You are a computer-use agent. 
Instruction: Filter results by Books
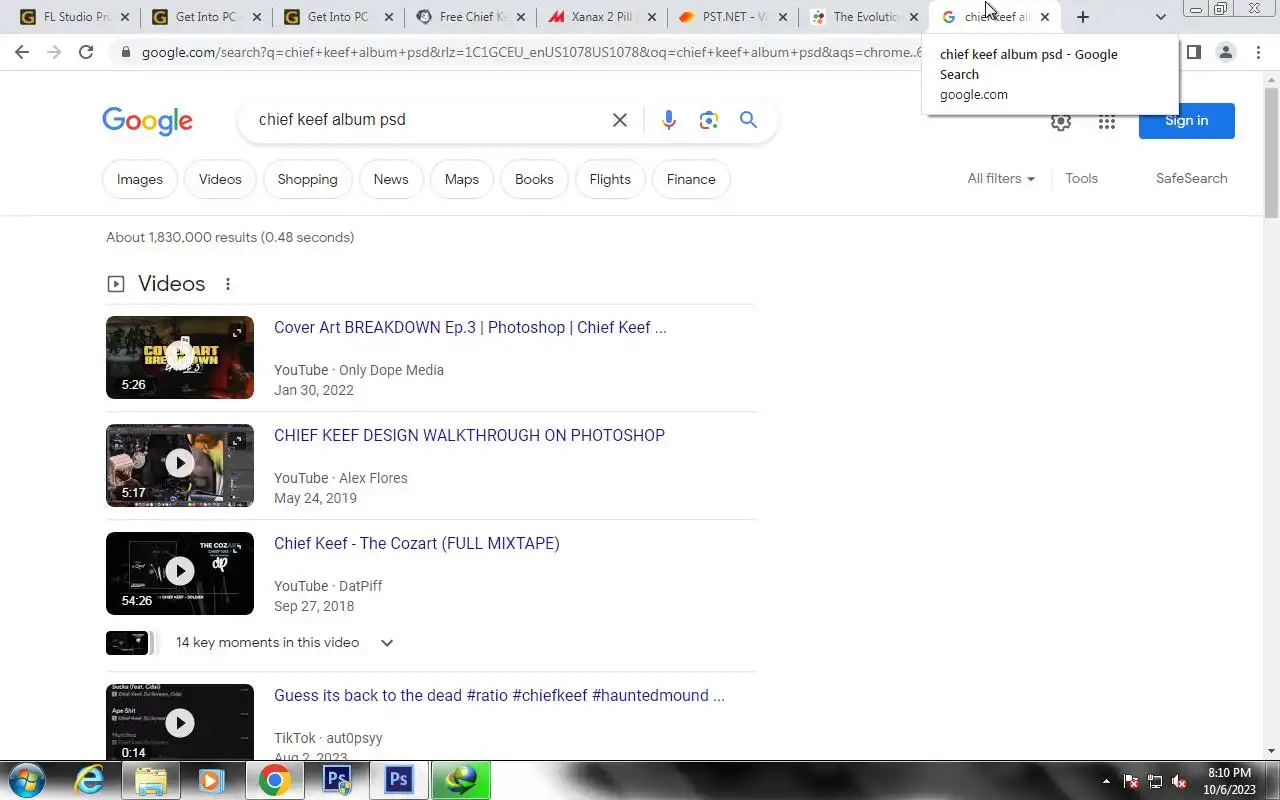[534, 179]
